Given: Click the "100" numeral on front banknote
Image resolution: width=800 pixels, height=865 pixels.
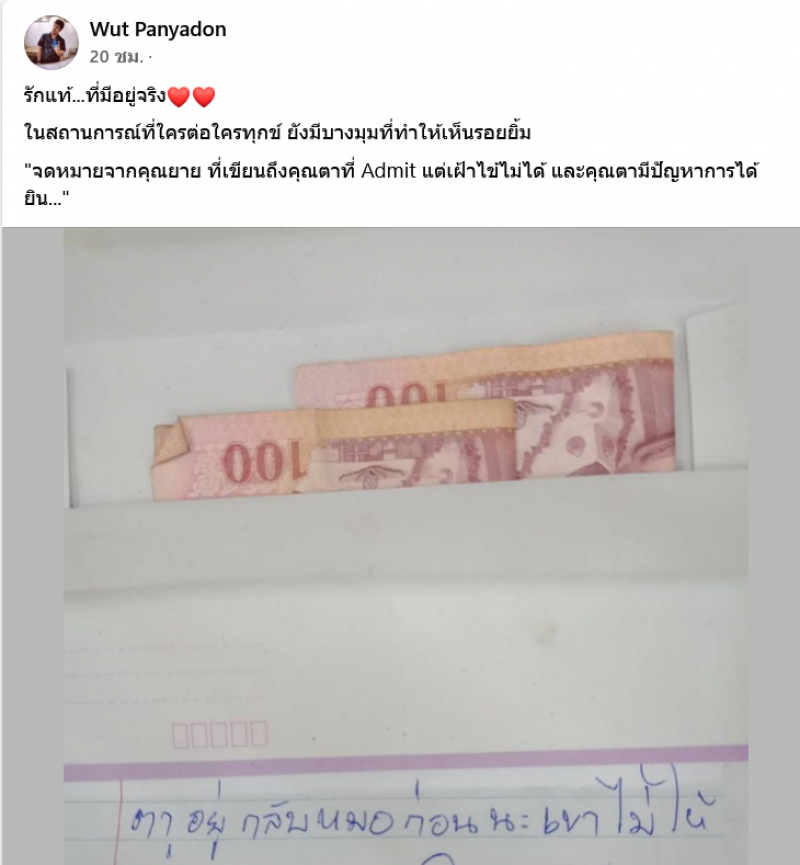Looking at the screenshot, I should [x=264, y=461].
